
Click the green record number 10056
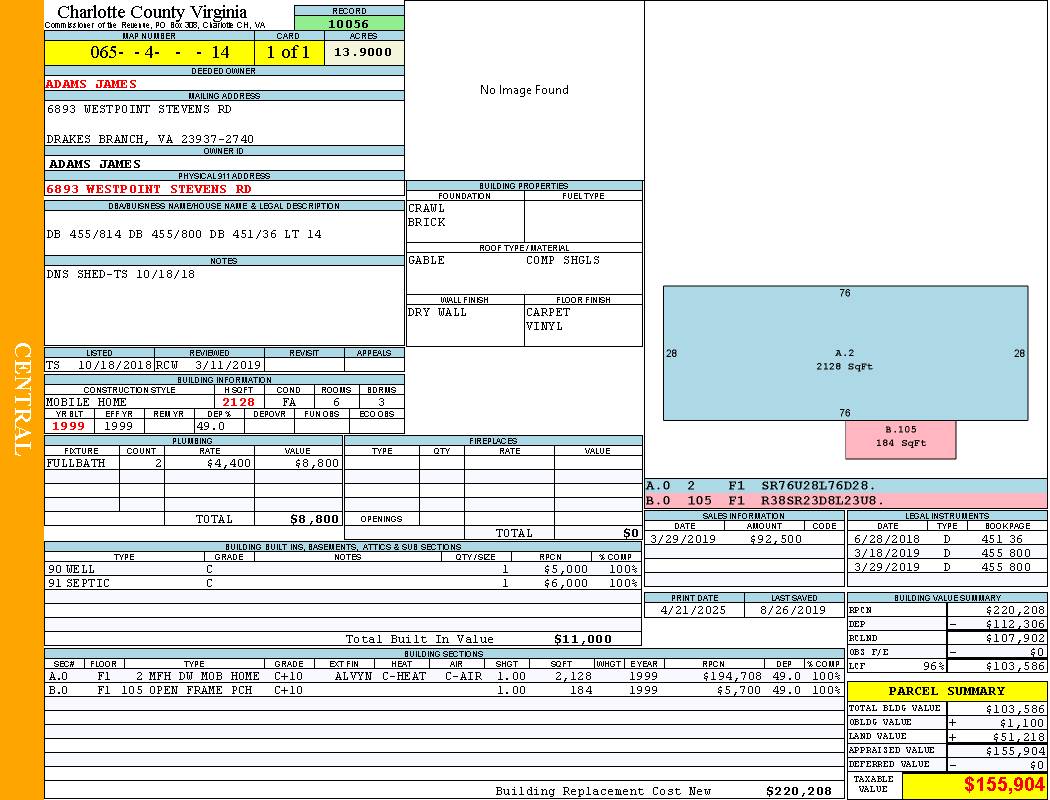pos(349,24)
